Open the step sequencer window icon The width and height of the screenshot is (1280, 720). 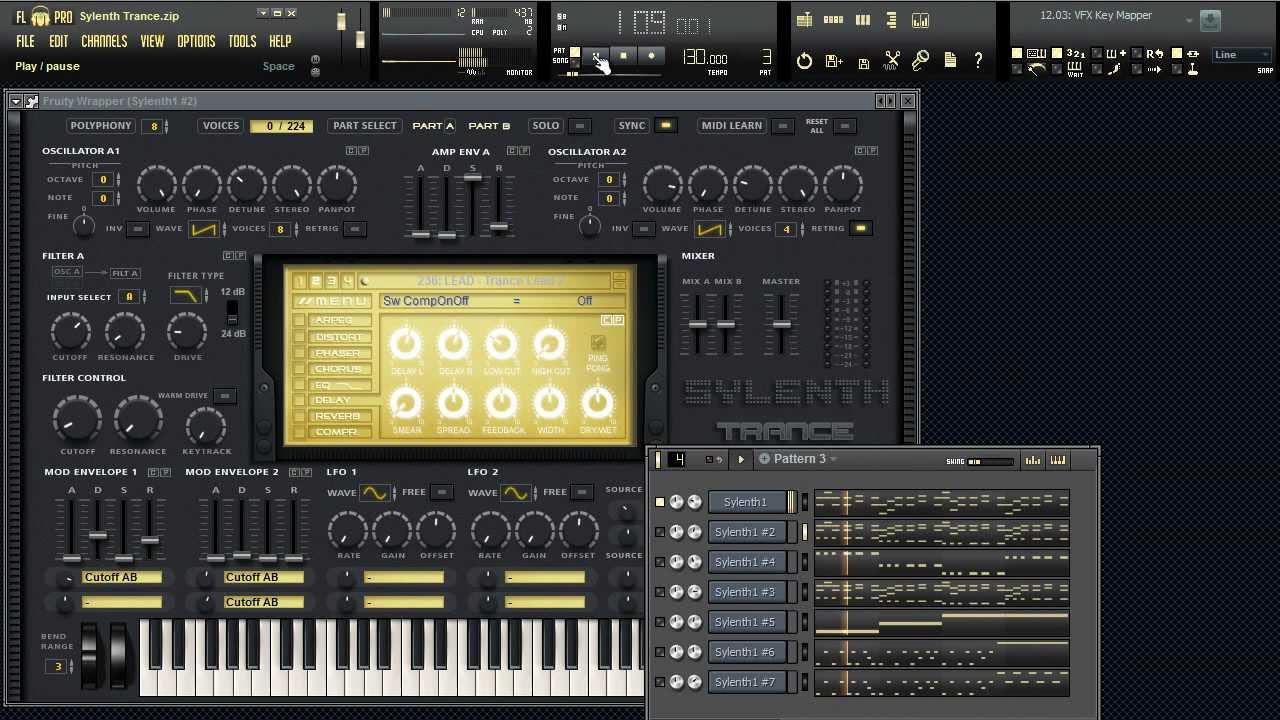coord(833,20)
